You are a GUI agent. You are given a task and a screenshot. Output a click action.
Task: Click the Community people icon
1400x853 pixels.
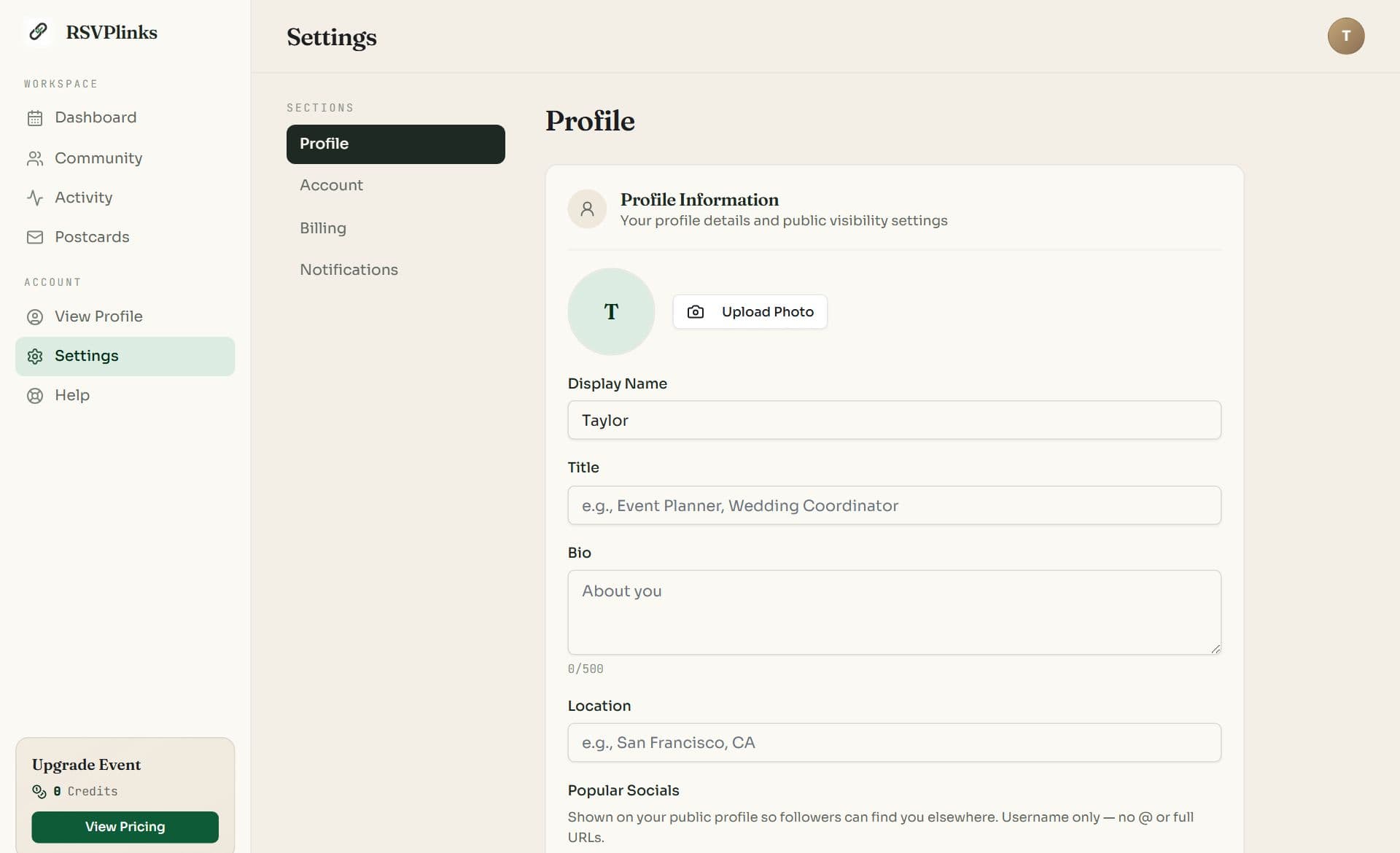pos(35,158)
